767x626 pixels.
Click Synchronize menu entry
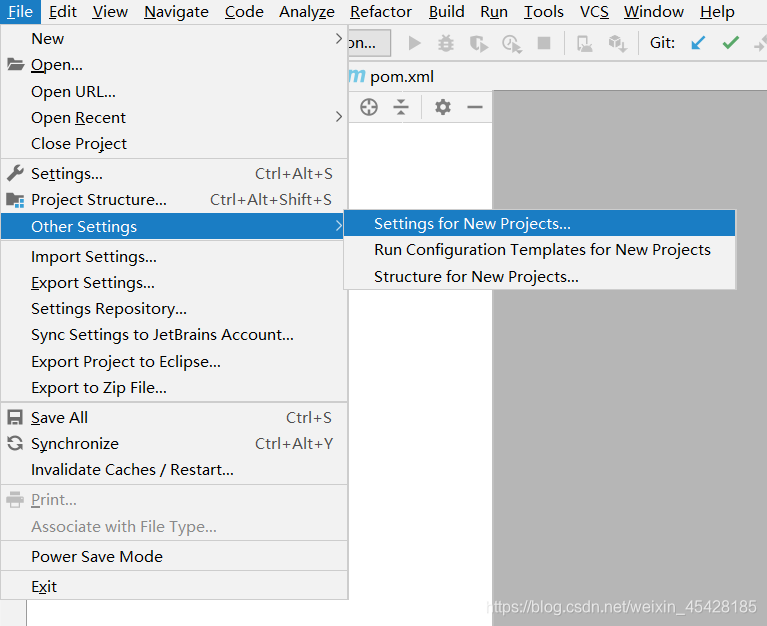[174, 444]
